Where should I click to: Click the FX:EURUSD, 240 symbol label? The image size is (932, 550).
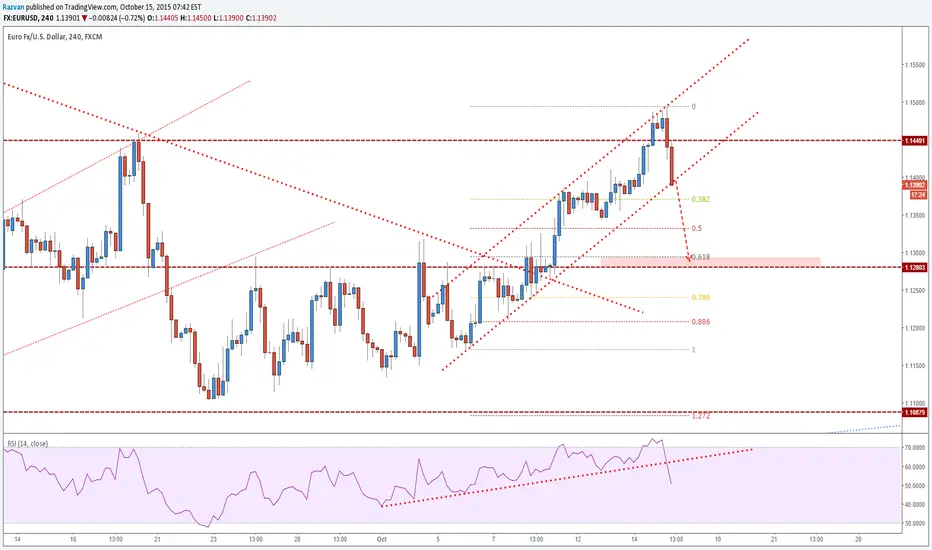tap(29, 18)
